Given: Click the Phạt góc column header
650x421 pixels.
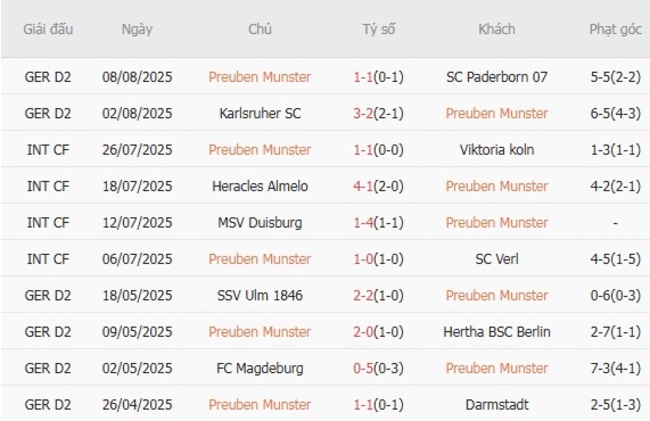Looking at the screenshot, I should (x=615, y=29).
